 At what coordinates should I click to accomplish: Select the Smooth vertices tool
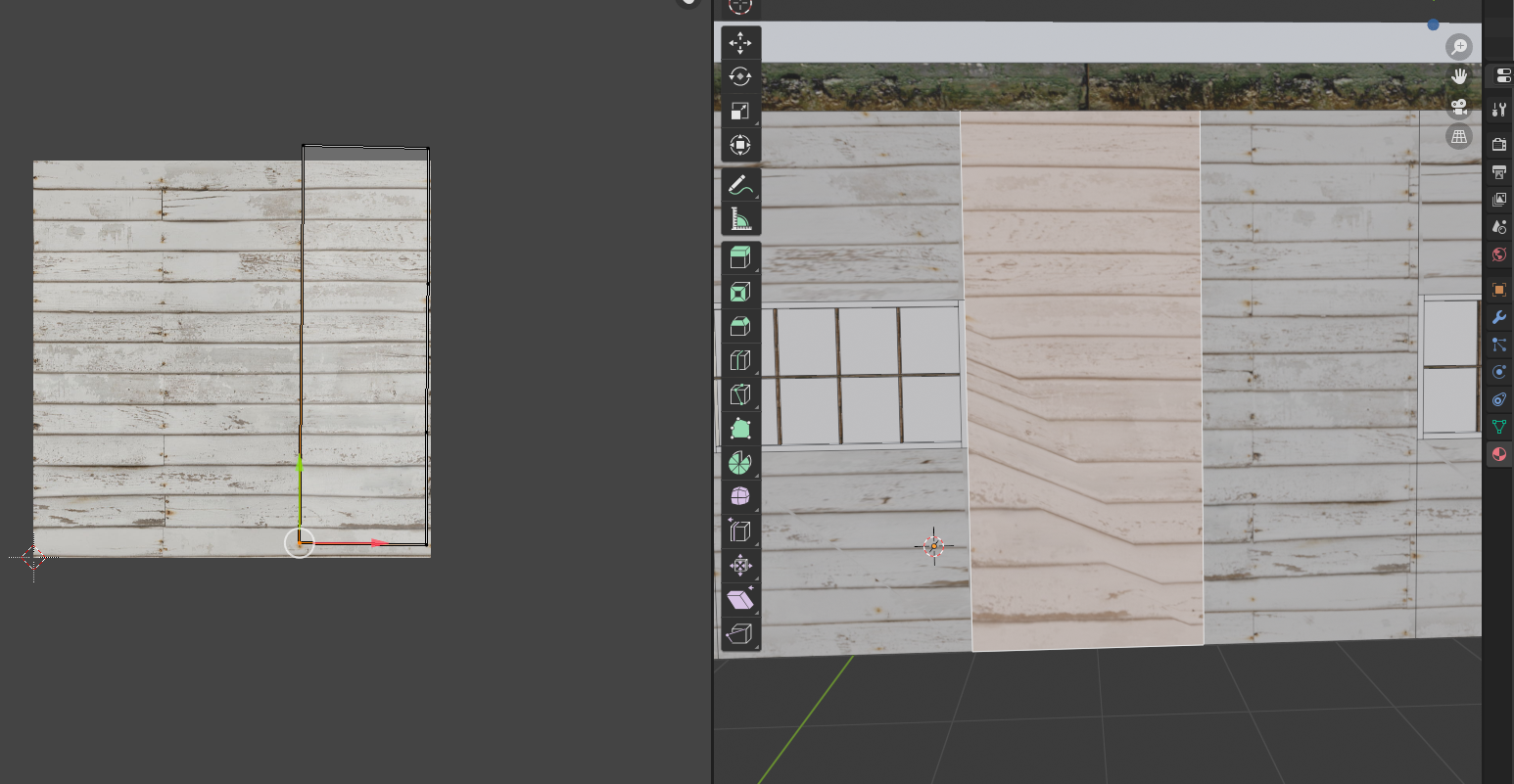click(740, 496)
